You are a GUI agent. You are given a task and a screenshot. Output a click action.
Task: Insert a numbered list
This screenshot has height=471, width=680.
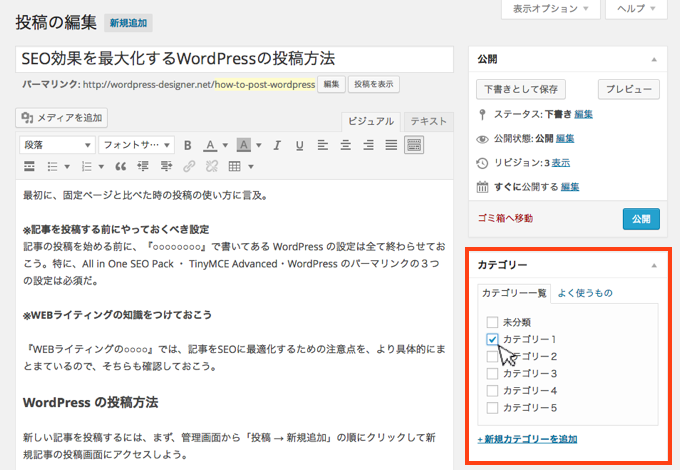click(x=87, y=167)
